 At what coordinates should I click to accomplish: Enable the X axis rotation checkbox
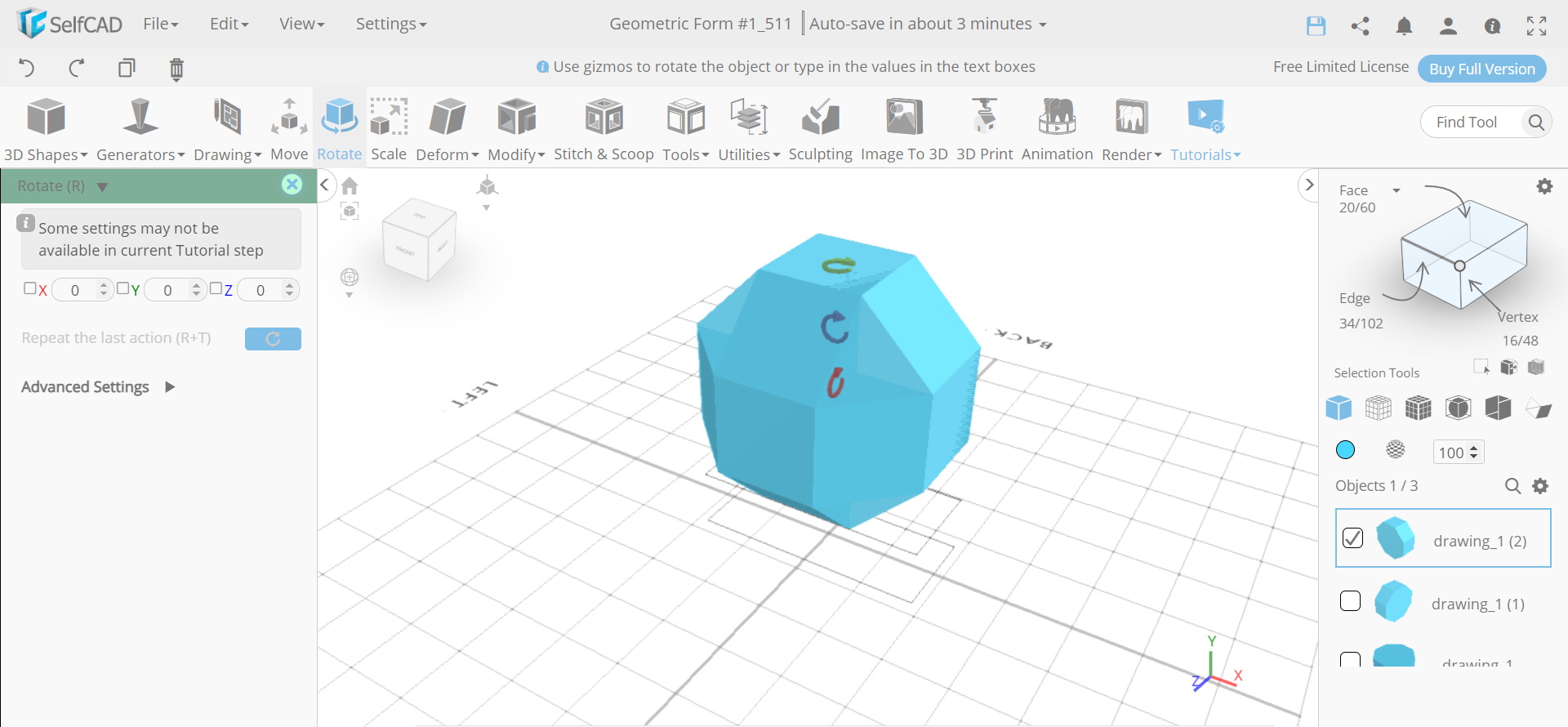(x=30, y=288)
